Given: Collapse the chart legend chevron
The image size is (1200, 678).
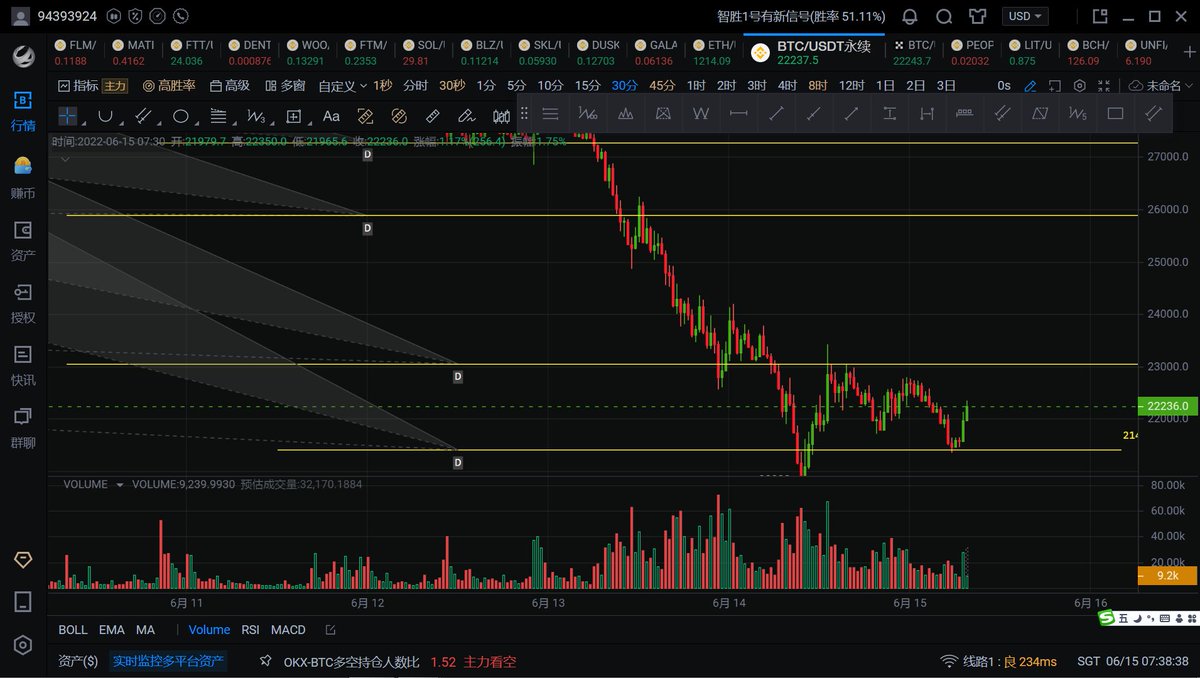Looking at the screenshot, I should click(x=65, y=159).
